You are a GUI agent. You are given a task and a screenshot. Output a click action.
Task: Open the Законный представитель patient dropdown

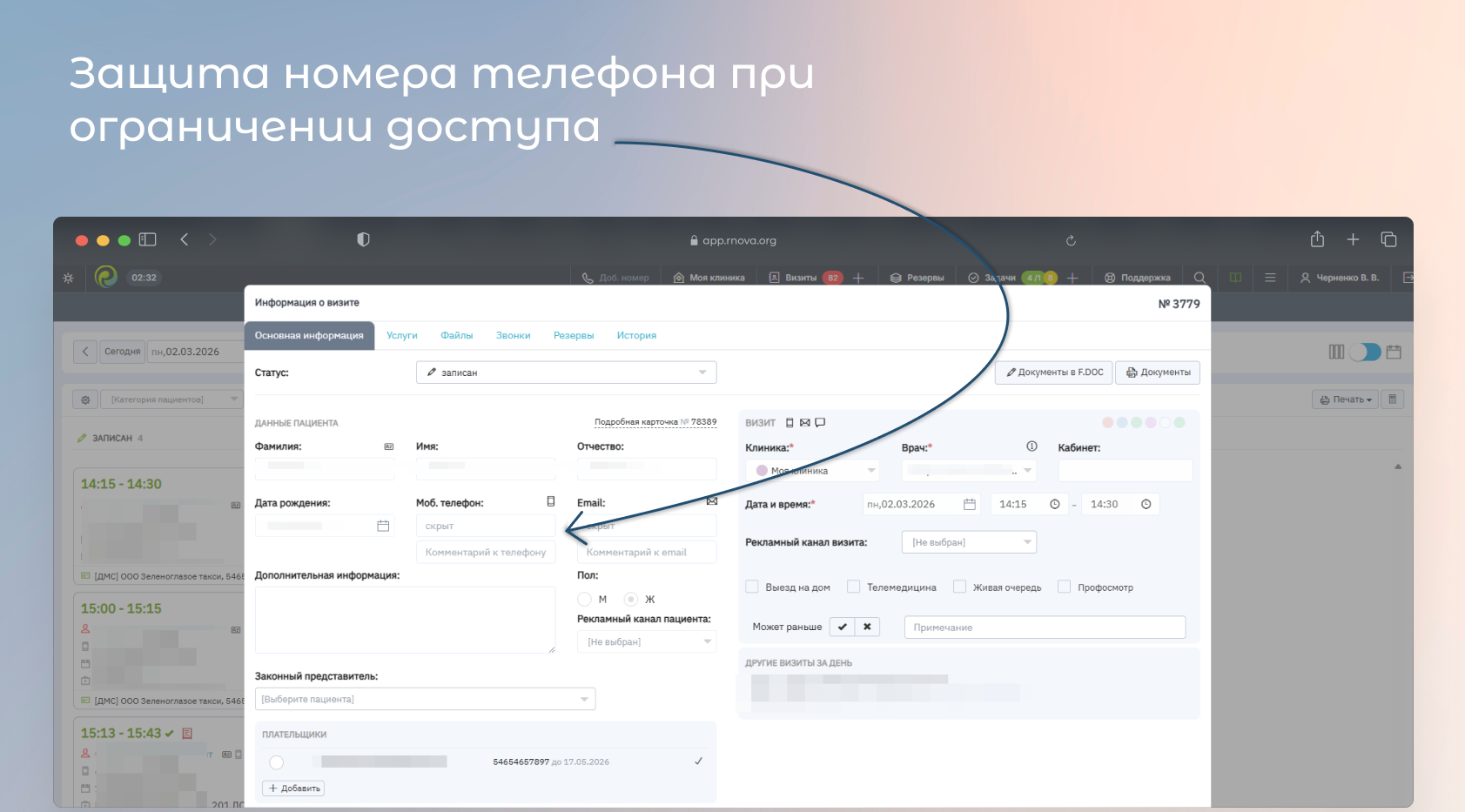(425, 699)
